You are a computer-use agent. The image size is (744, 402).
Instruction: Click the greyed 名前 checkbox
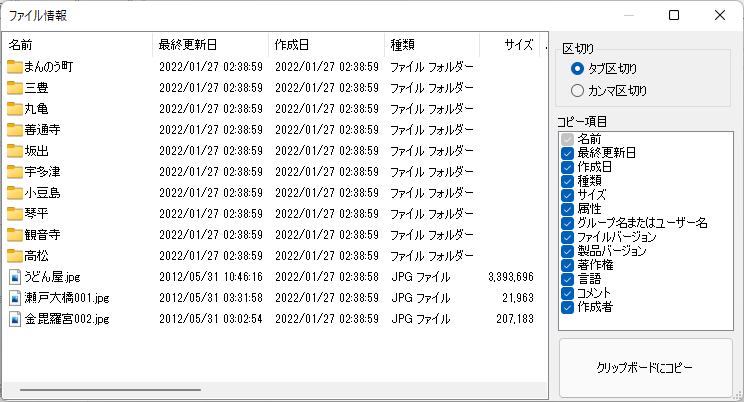(567, 139)
